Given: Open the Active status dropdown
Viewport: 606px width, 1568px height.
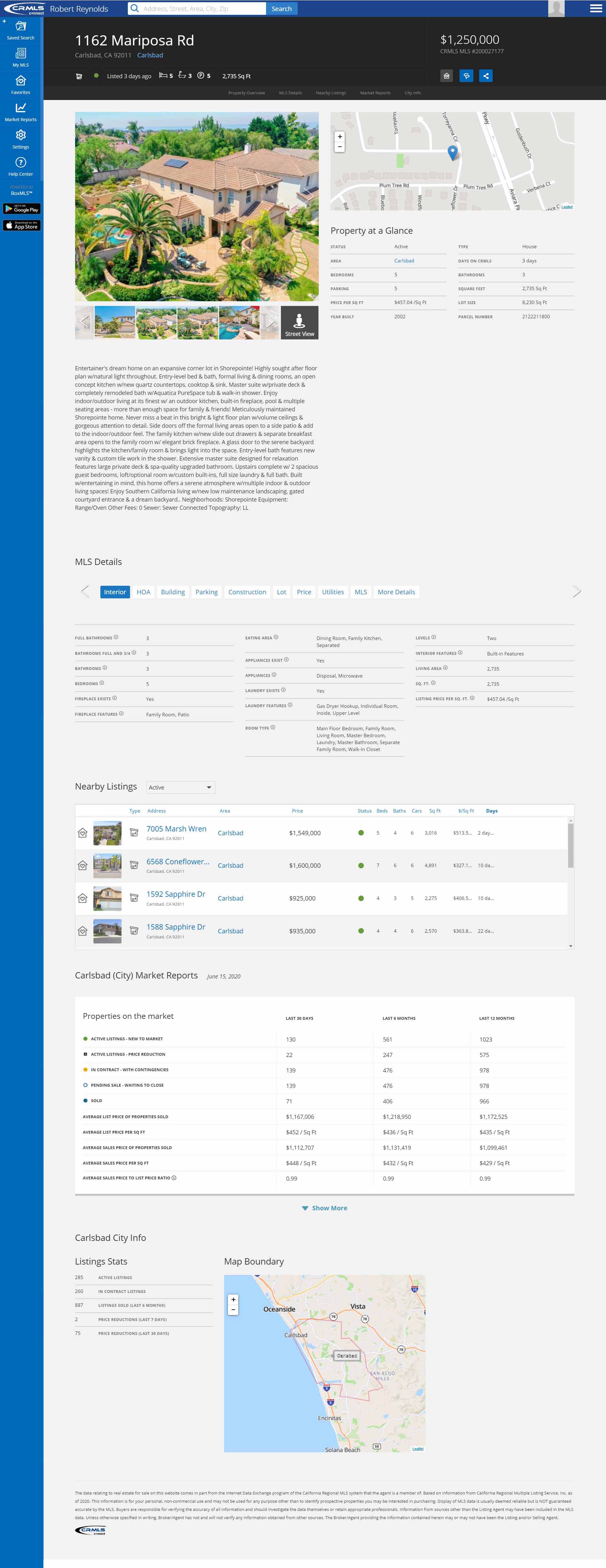Looking at the screenshot, I should click(181, 787).
